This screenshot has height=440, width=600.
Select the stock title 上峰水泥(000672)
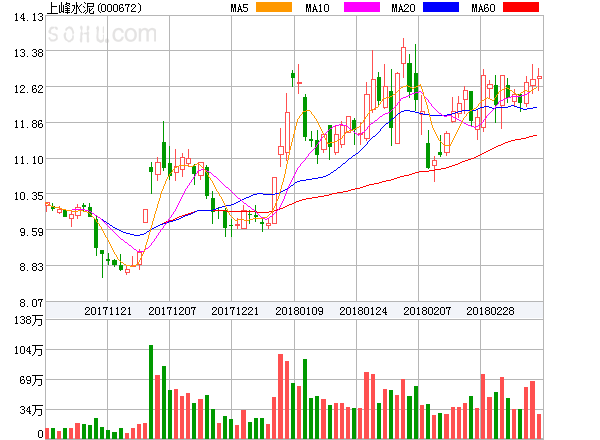pos(94,8)
